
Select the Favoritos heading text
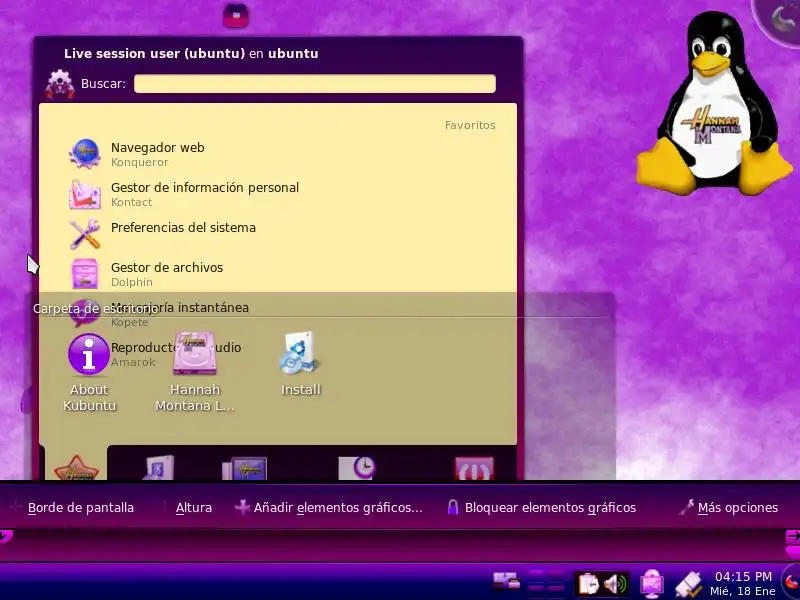[470, 125]
